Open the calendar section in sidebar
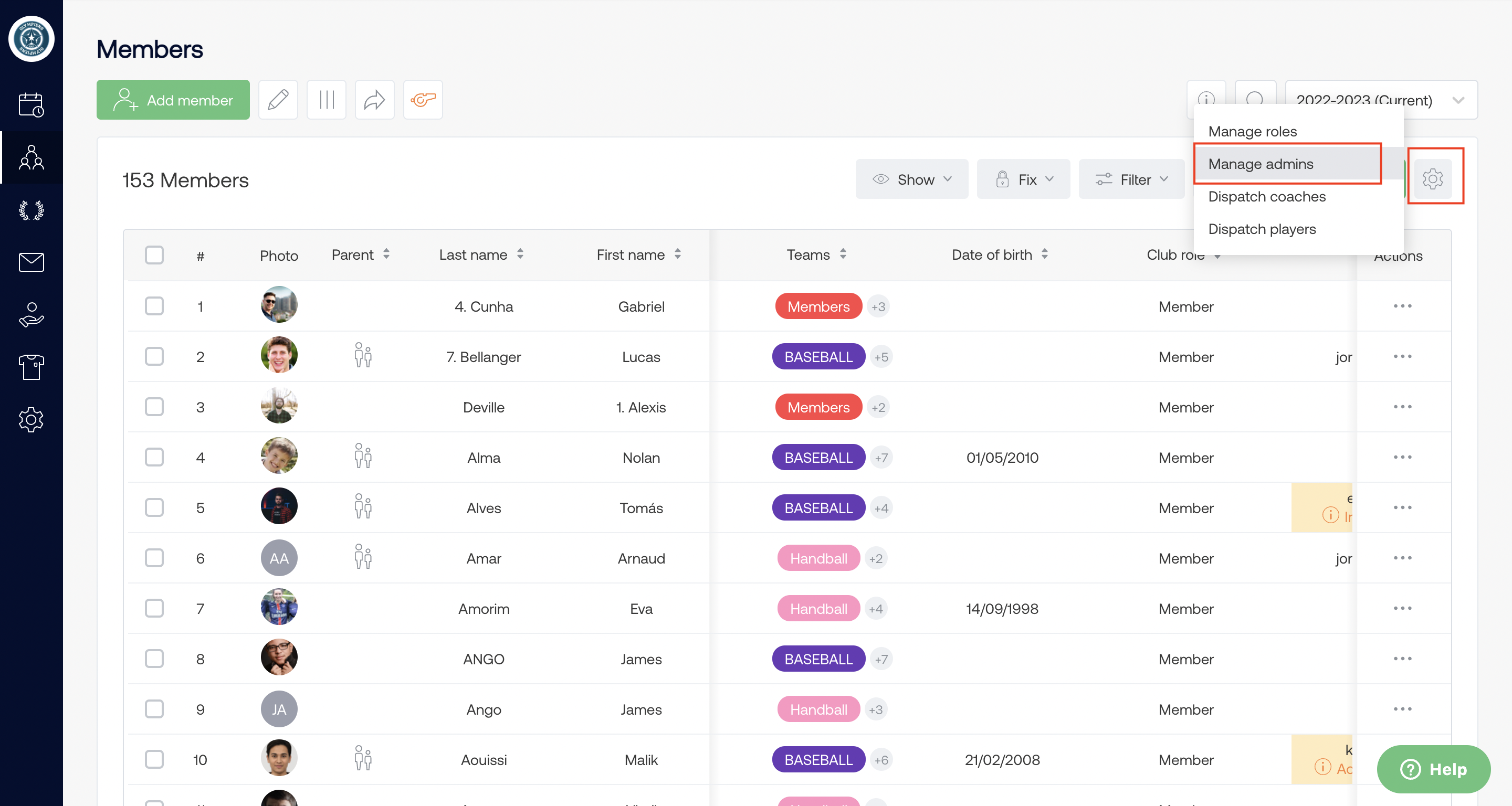1512x806 pixels. click(31, 105)
